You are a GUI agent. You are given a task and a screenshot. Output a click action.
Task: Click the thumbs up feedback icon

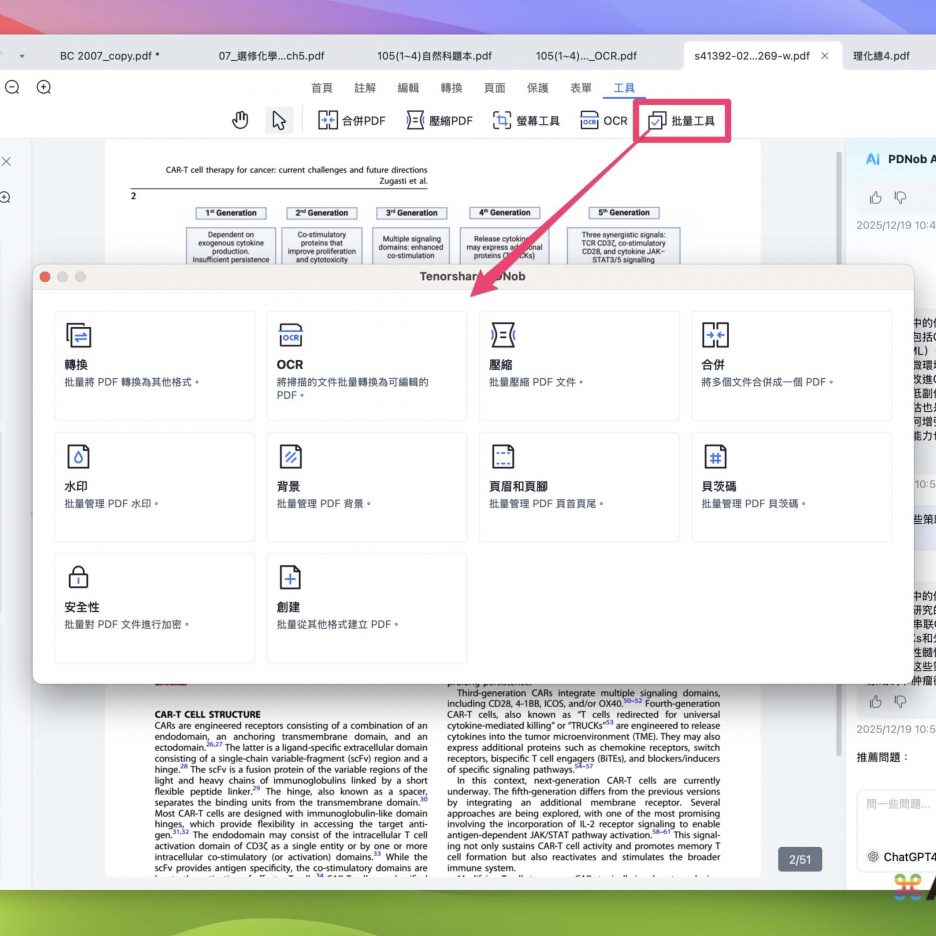point(876,197)
